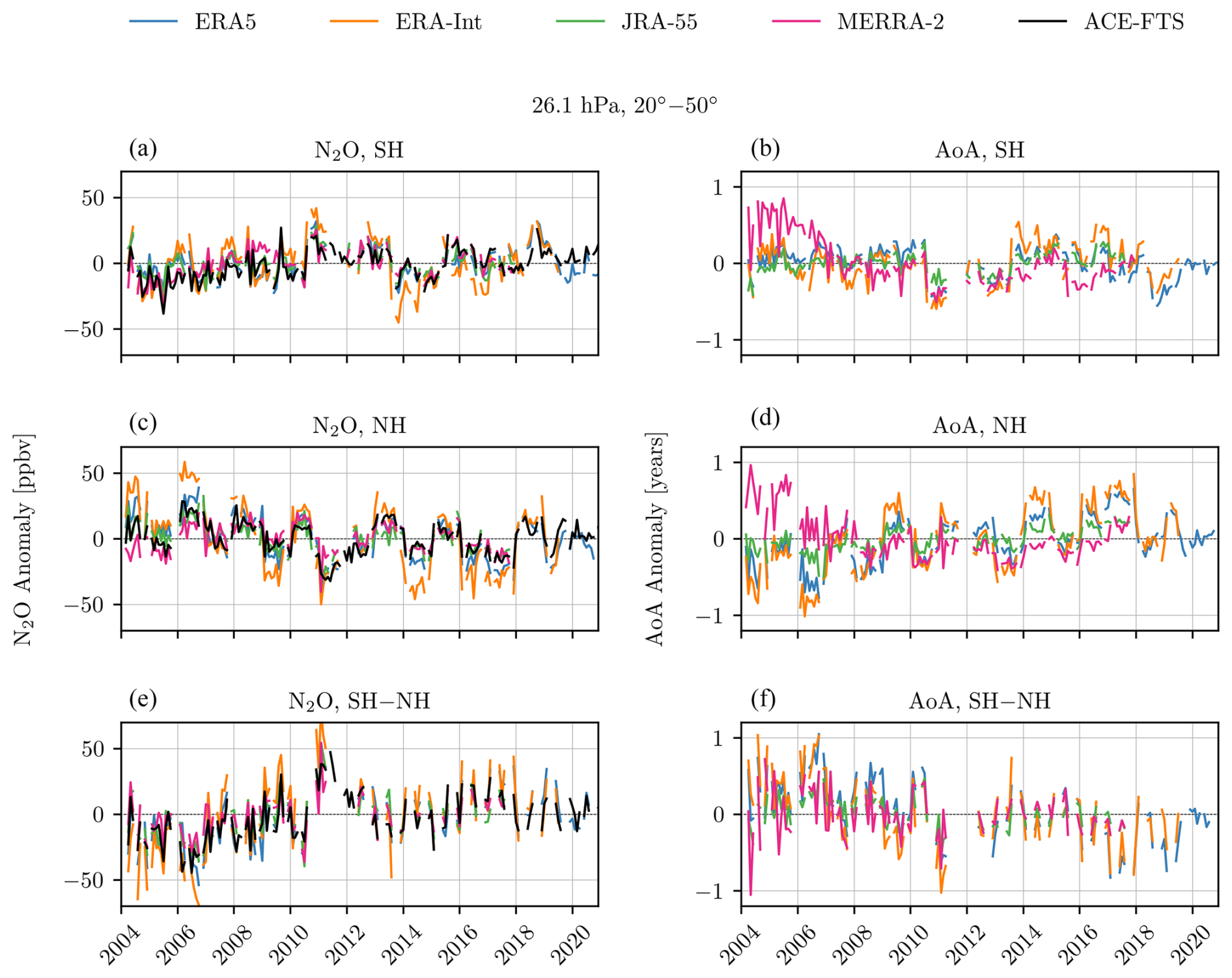Click the black ACE-FTS legend line

(x=1043, y=21)
